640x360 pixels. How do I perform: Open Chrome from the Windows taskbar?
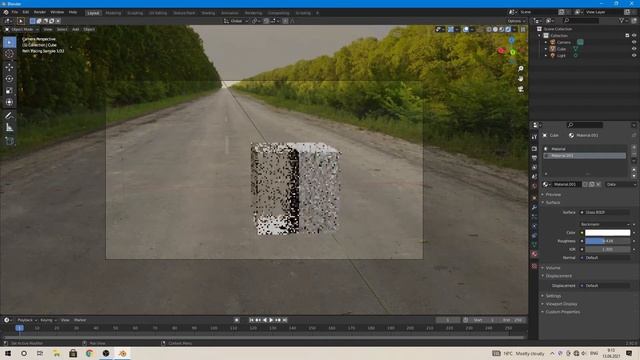point(89,353)
